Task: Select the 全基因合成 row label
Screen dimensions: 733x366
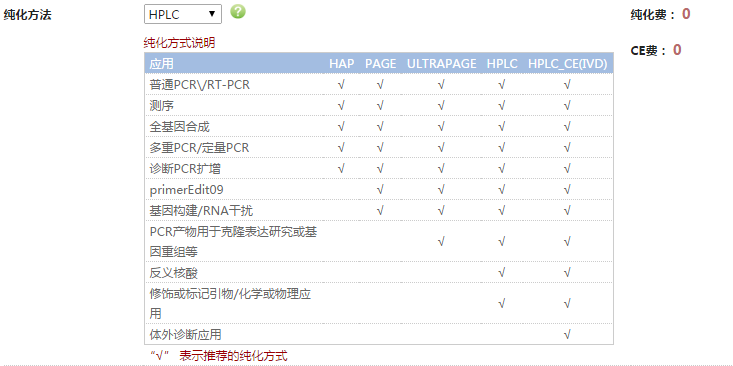Action: 180,127
